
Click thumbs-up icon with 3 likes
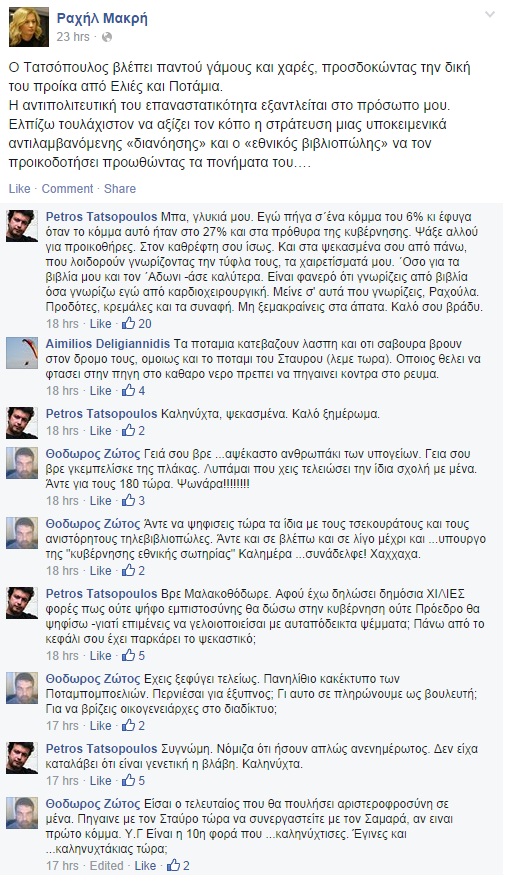(129, 500)
